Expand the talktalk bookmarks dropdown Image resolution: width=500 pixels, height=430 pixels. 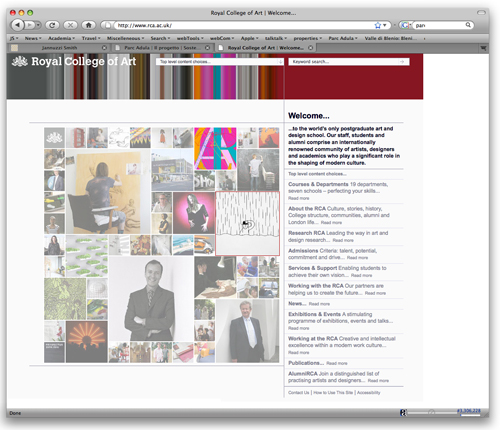[x=276, y=38]
